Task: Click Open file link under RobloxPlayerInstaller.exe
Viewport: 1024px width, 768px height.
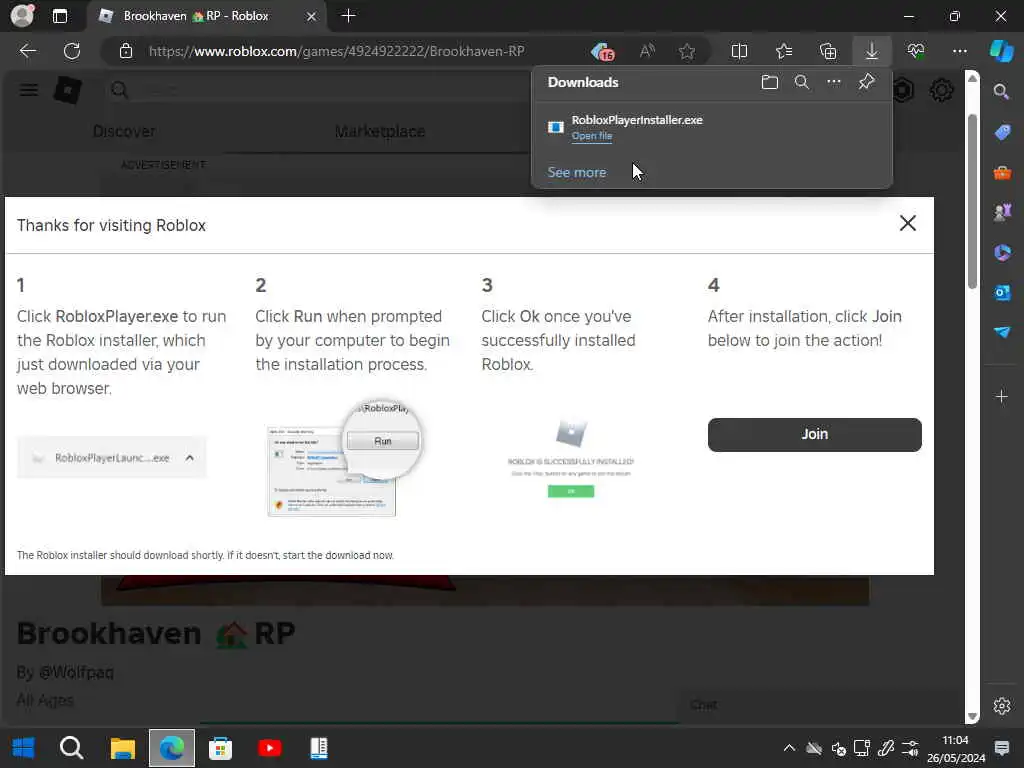Action: [592, 136]
